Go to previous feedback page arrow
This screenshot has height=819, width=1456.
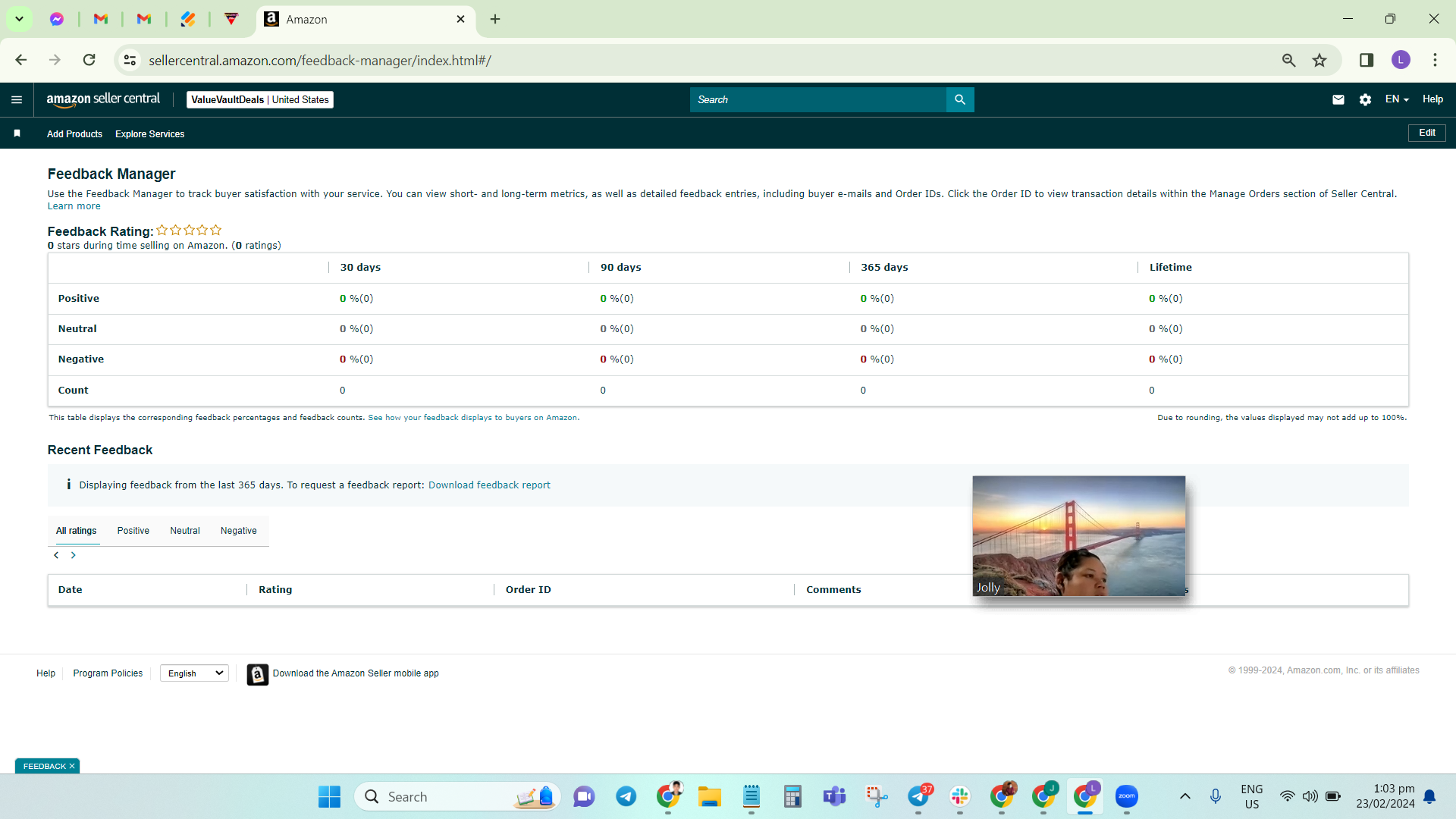tap(56, 555)
